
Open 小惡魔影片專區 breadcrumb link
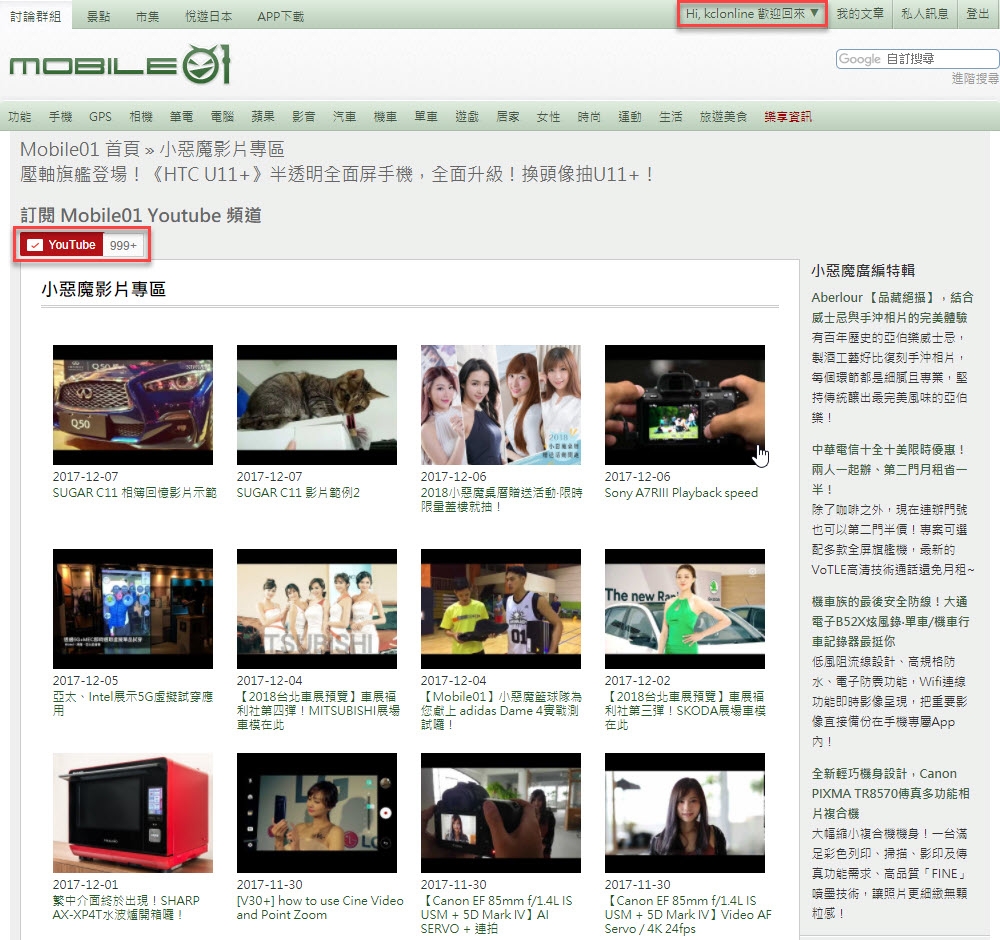pos(222,149)
